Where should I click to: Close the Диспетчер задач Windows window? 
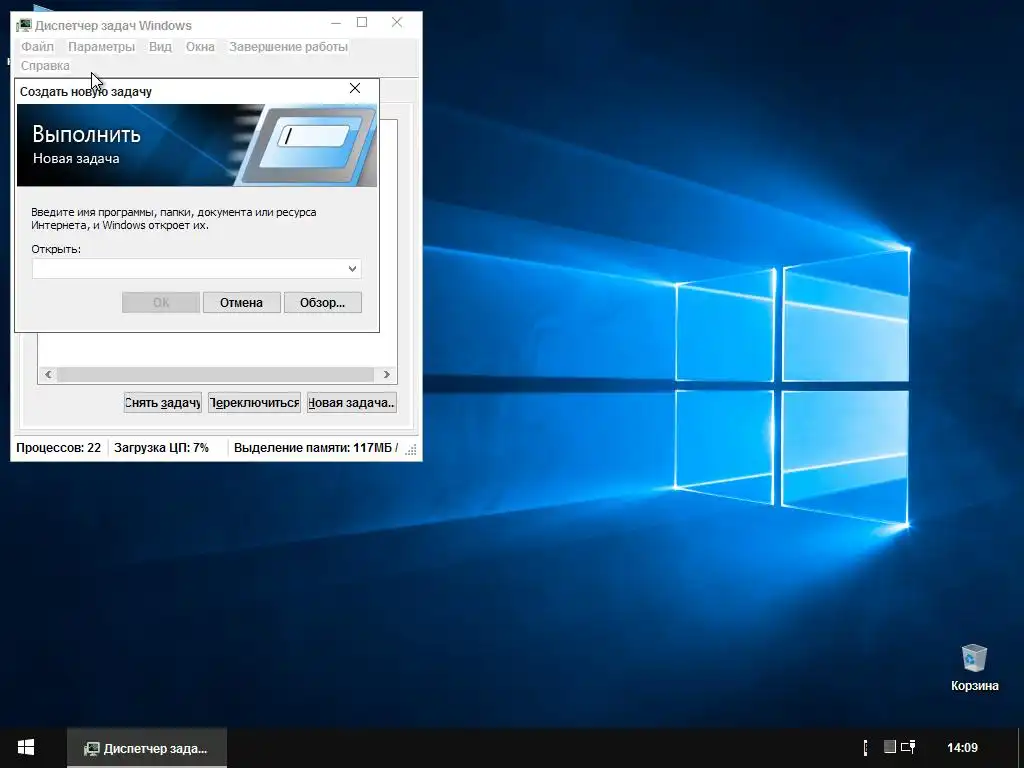click(x=396, y=23)
